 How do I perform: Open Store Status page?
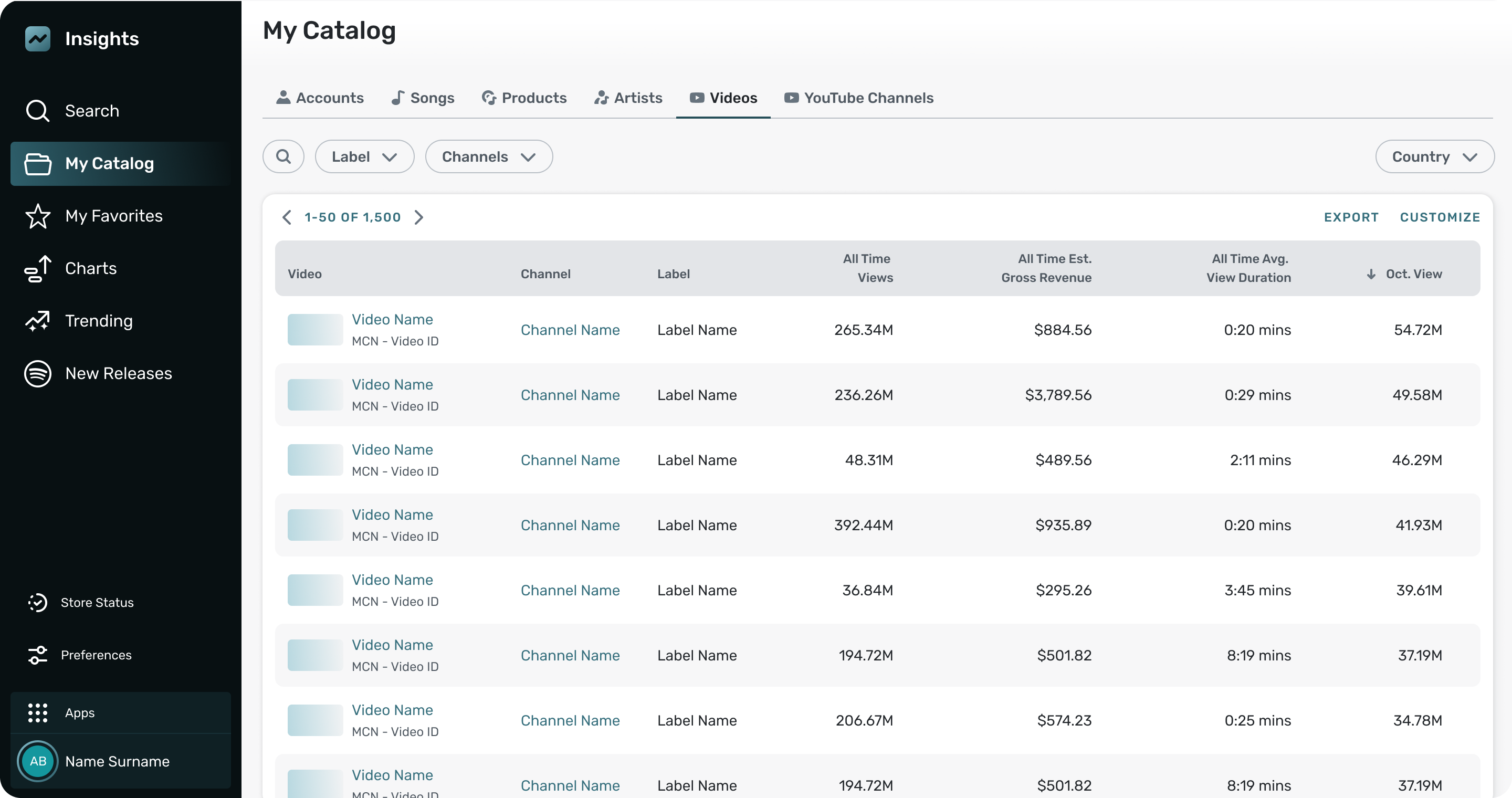(97, 602)
